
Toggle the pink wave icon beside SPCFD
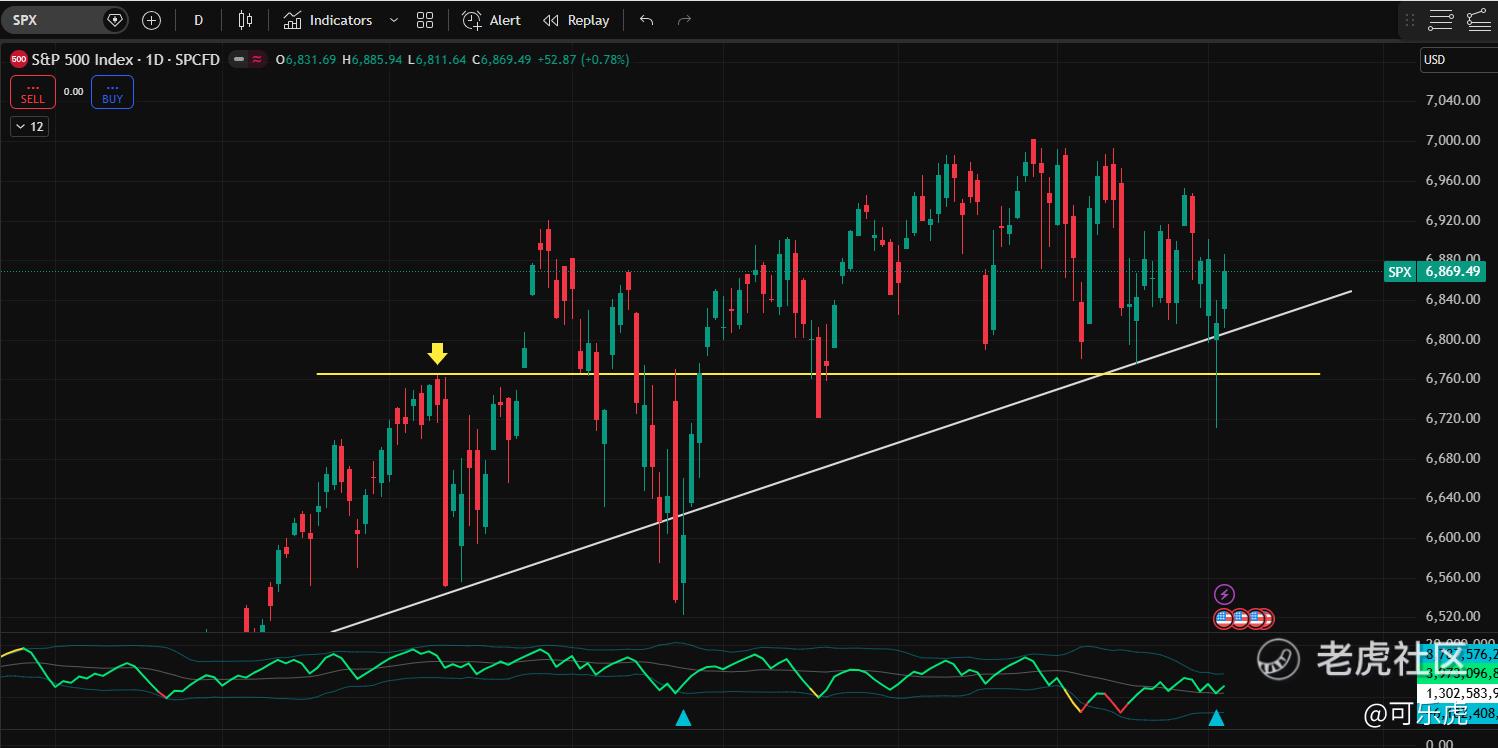(257, 60)
